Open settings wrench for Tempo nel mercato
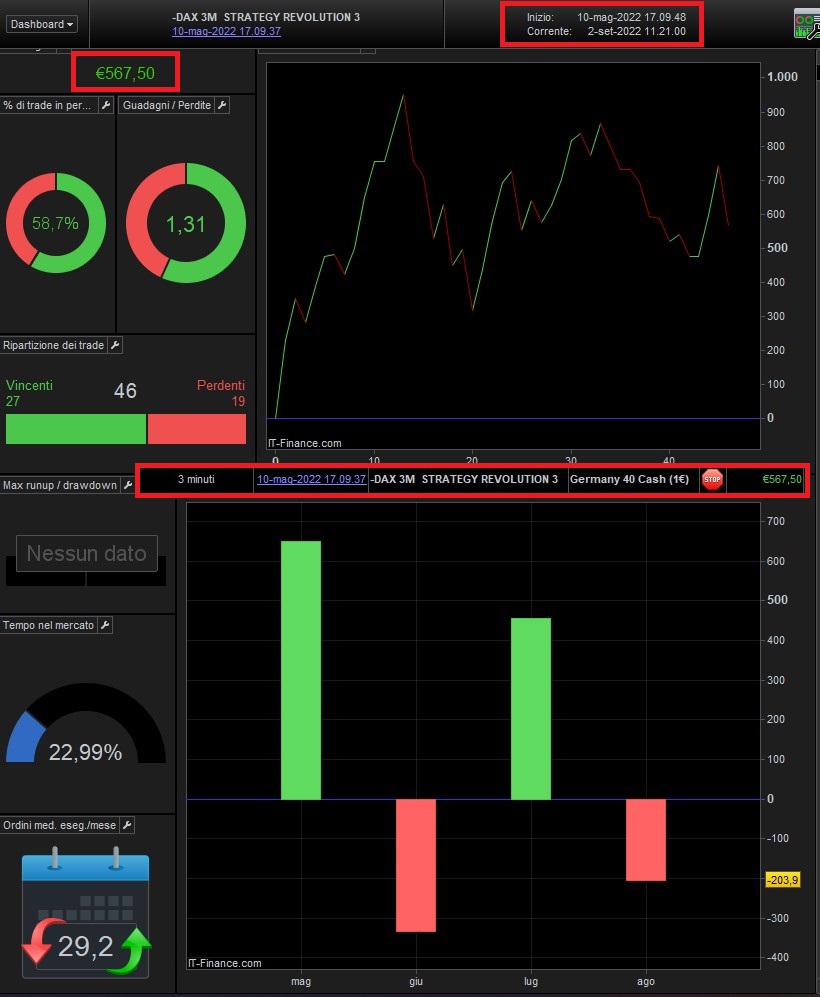This screenshot has width=820, height=997. (x=106, y=625)
